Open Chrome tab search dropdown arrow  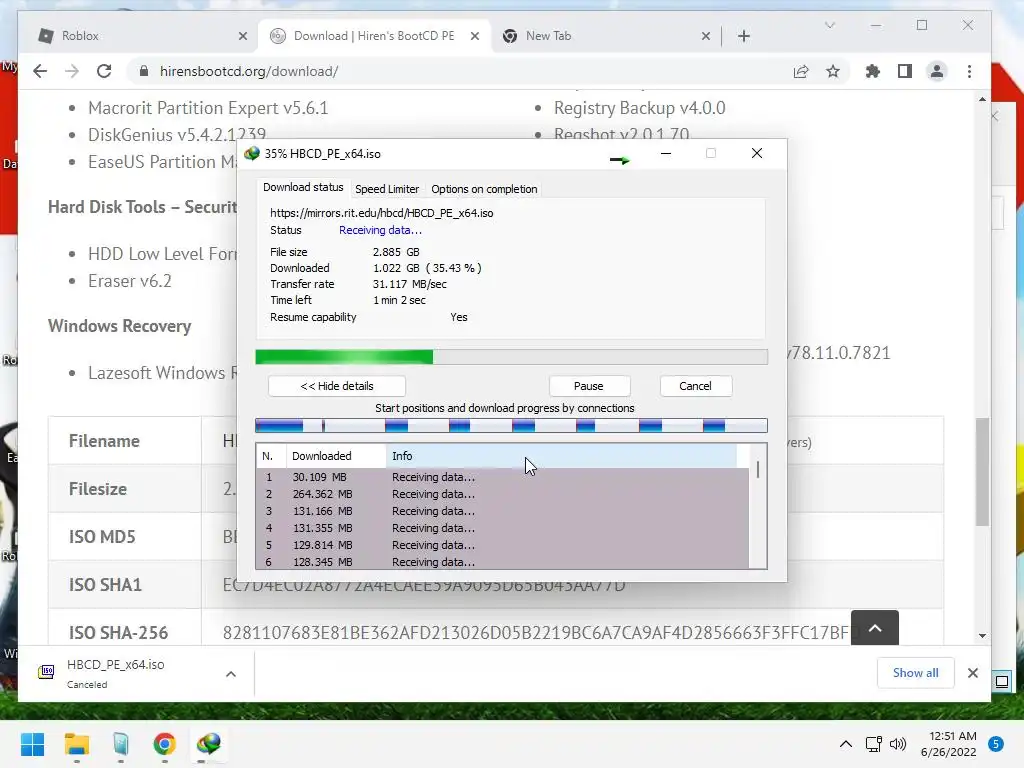(829, 25)
